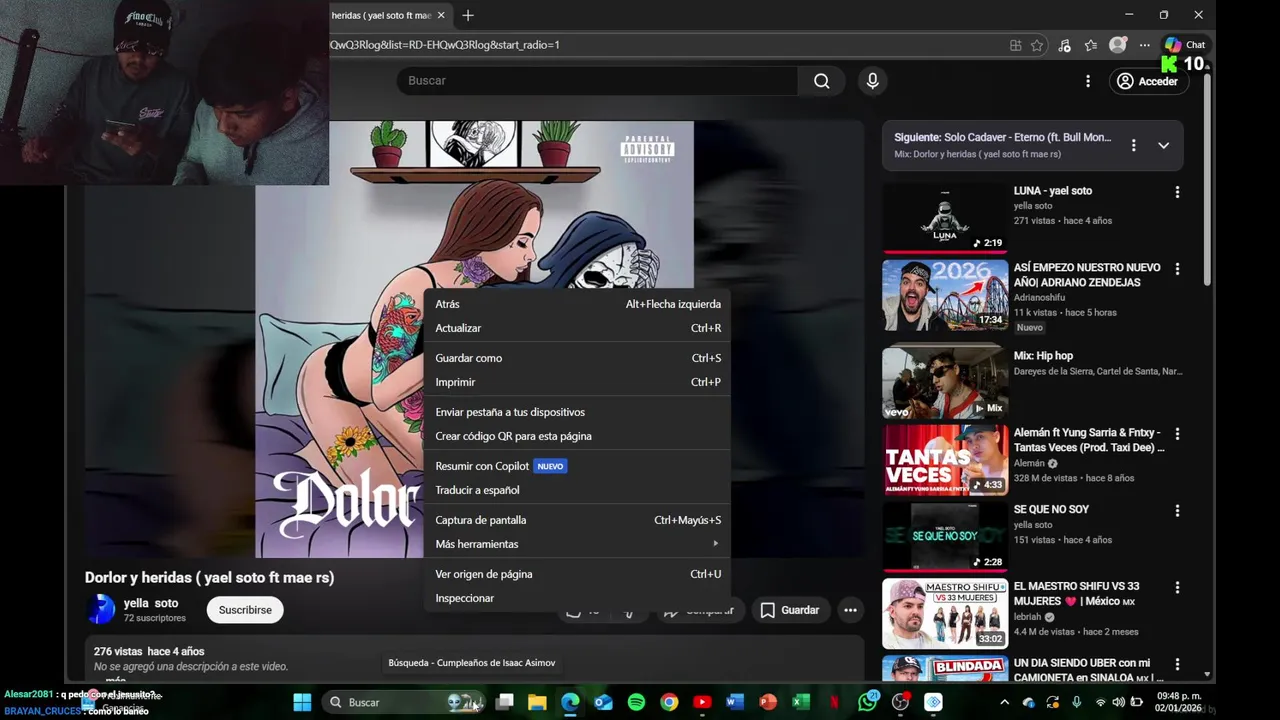Open Outlook from the taskbar
Image resolution: width=1280 pixels, height=720 pixels.
pyautogui.click(x=603, y=702)
